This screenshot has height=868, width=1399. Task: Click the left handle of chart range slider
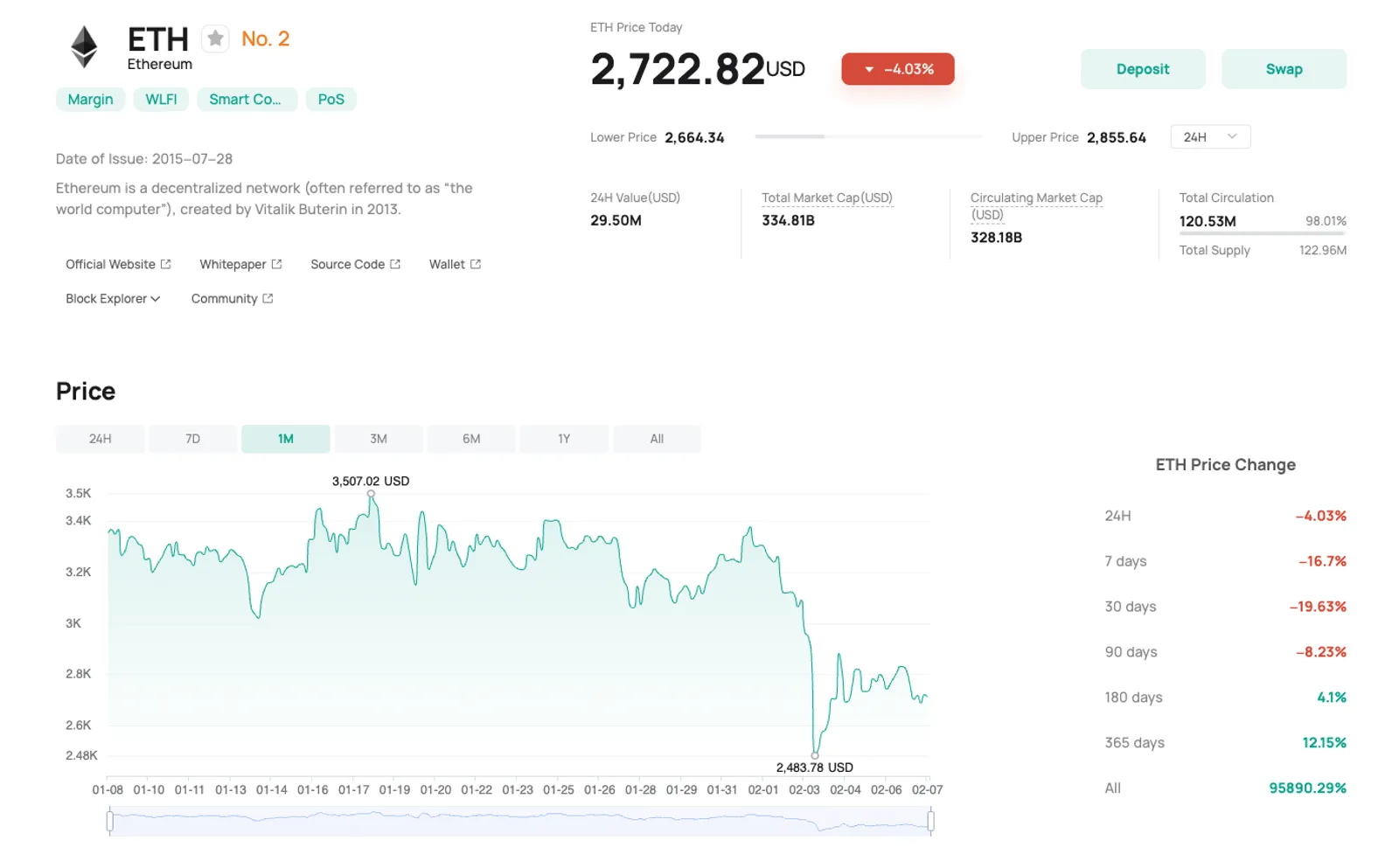click(110, 821)
